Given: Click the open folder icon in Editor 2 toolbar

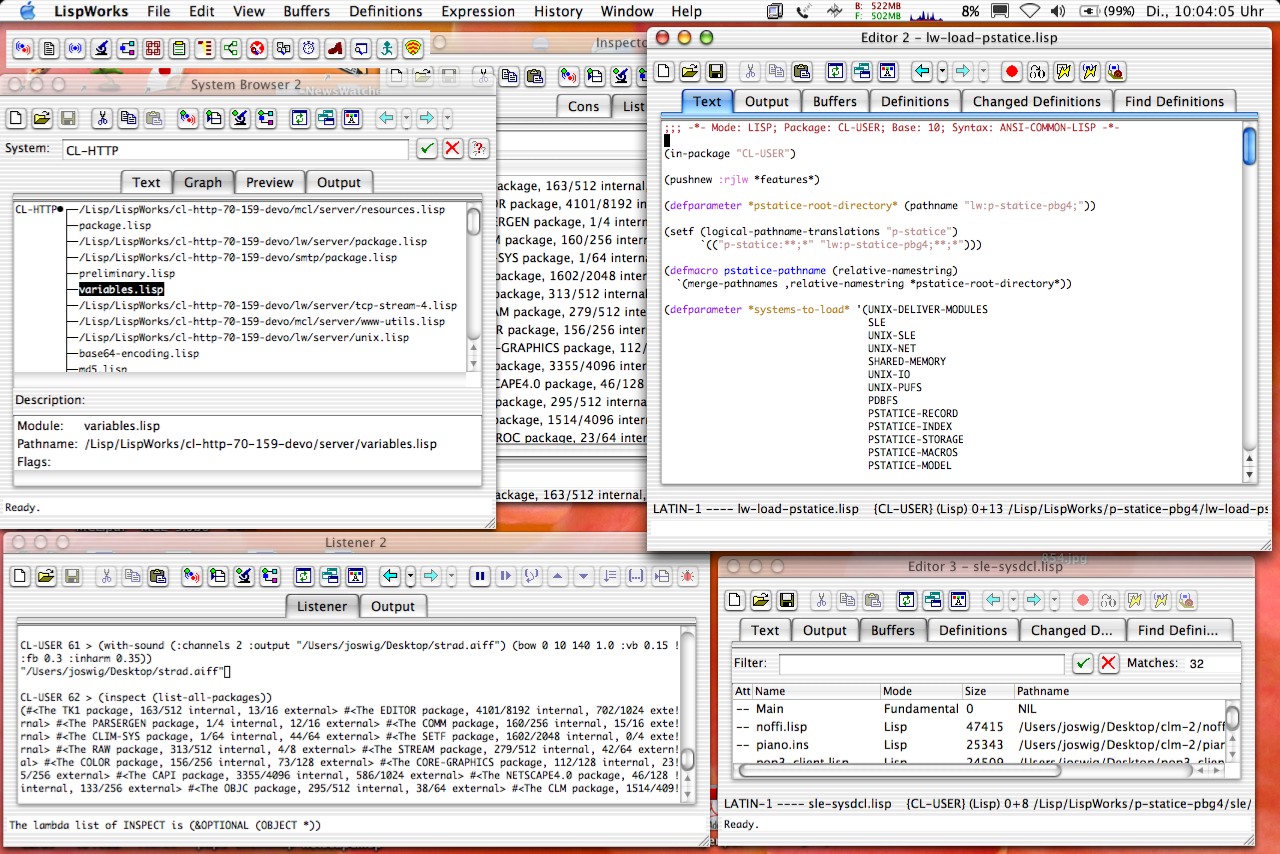Looking at the screenshot, I should coord(690,71).
